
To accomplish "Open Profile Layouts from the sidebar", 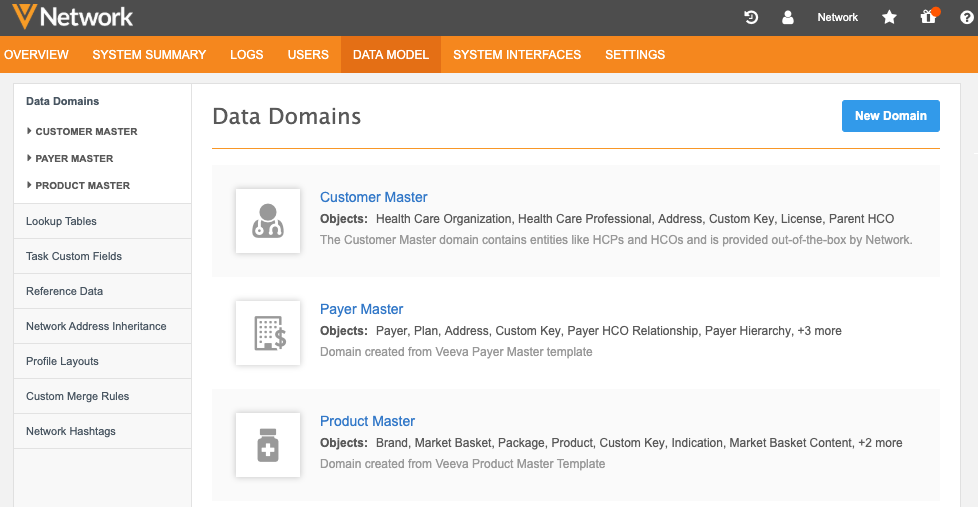I will coord(62,361).
